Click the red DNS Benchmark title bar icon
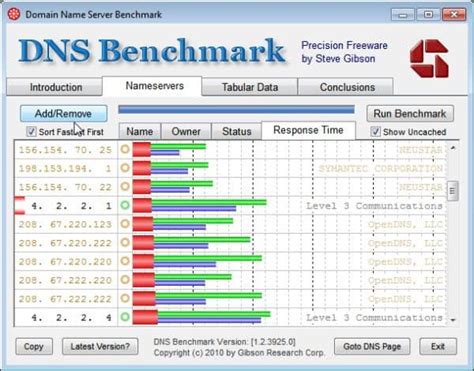Image resolution: width=474 pixels, height=371 pixels. click(x=14, y=14)
